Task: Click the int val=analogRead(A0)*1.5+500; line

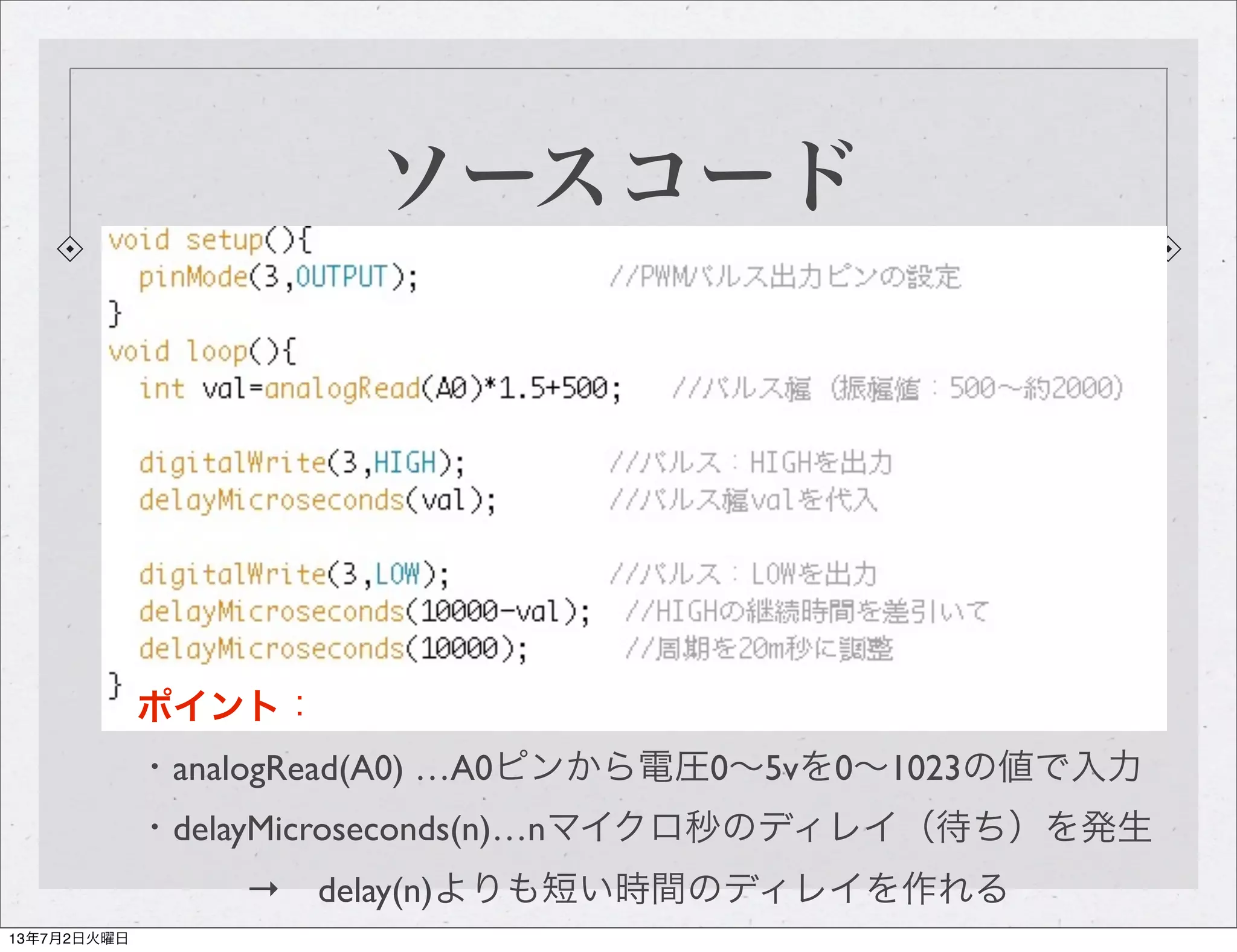Action: coord(380,388)
